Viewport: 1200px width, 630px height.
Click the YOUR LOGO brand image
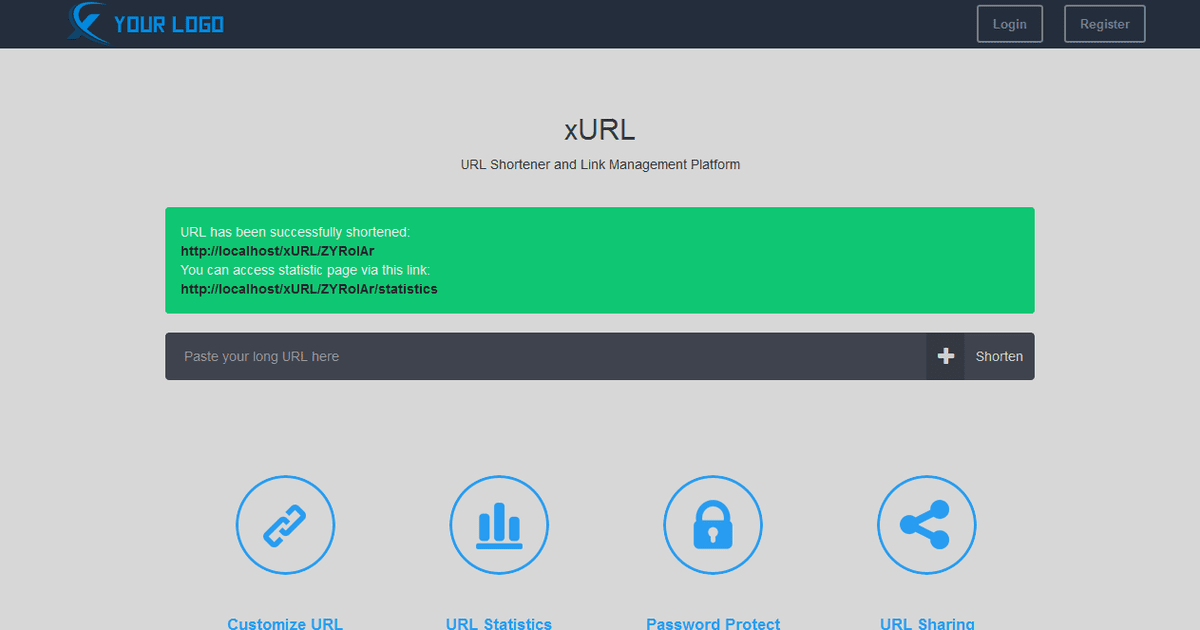147,24
